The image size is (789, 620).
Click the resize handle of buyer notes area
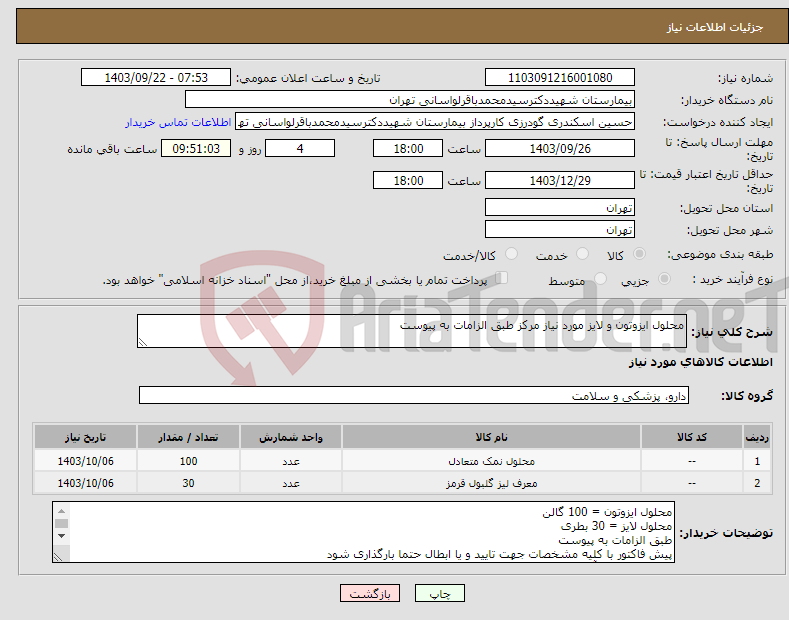coord(58,557)
